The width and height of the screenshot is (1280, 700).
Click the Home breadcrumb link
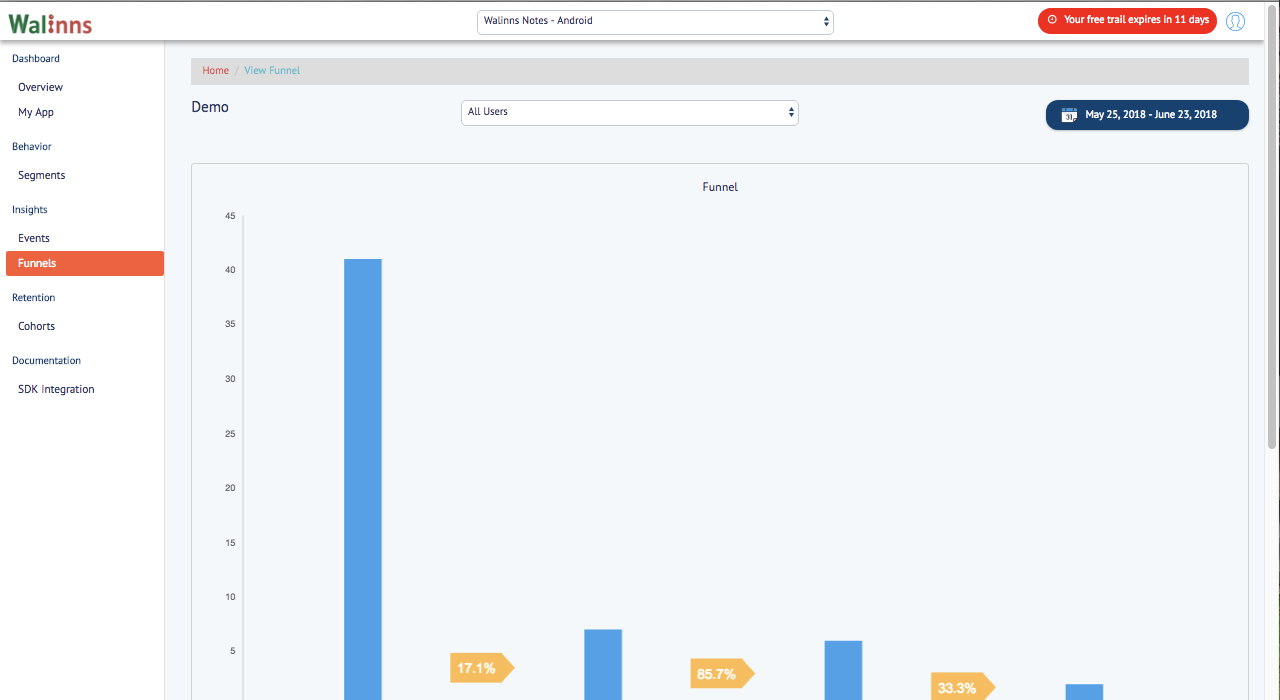215,70
